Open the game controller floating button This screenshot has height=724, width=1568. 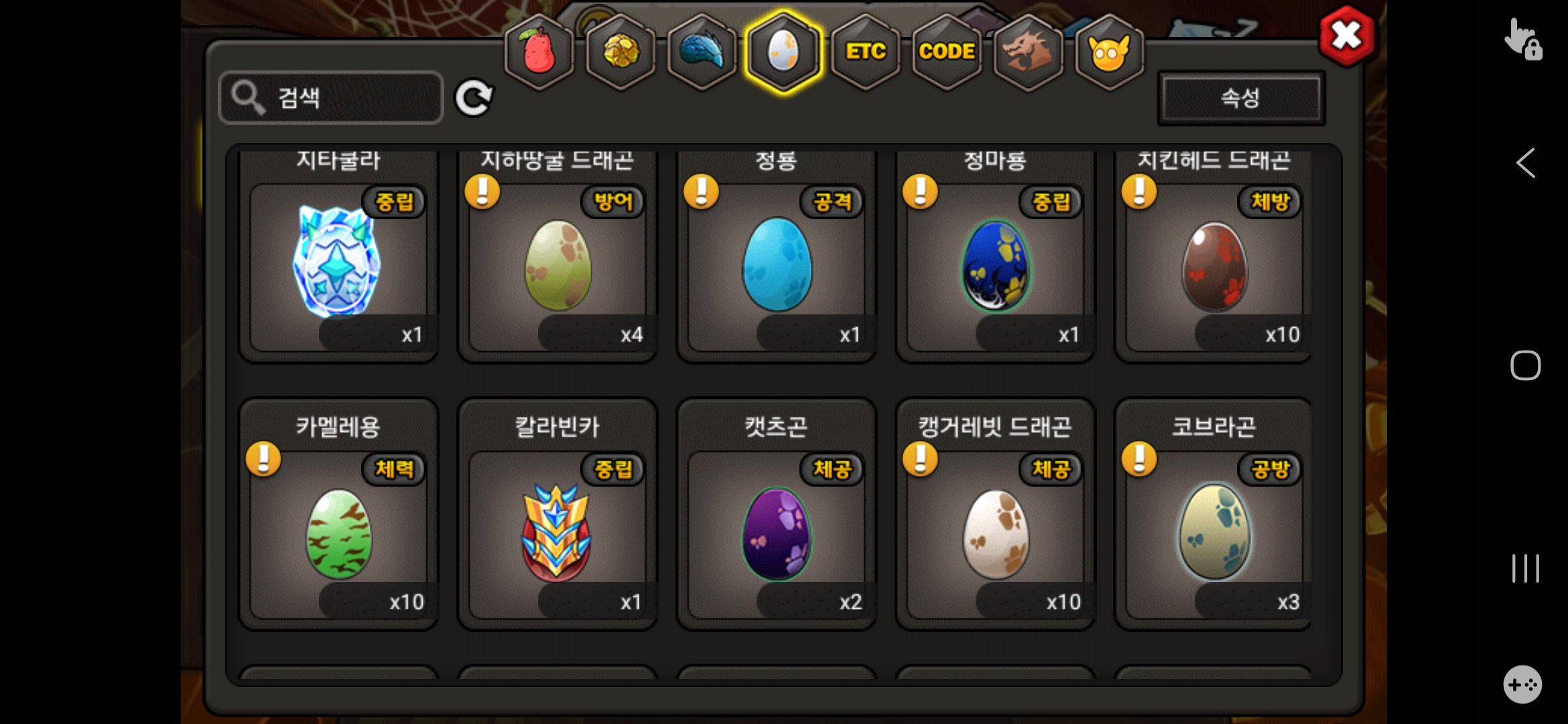[x=1522, y=684]
